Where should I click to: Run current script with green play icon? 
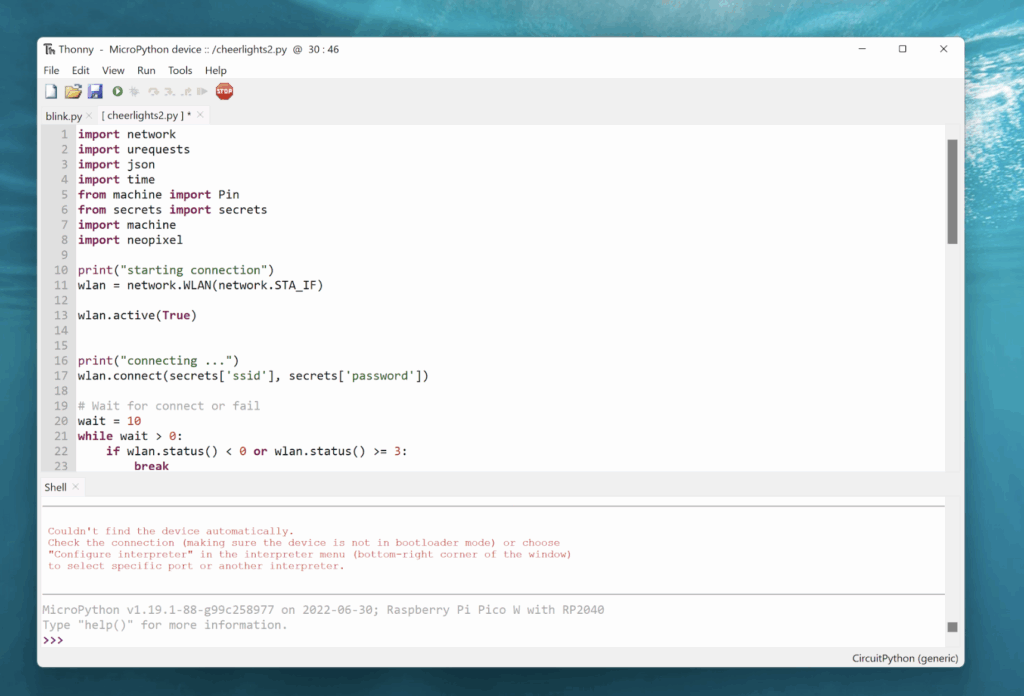(118, 92)
